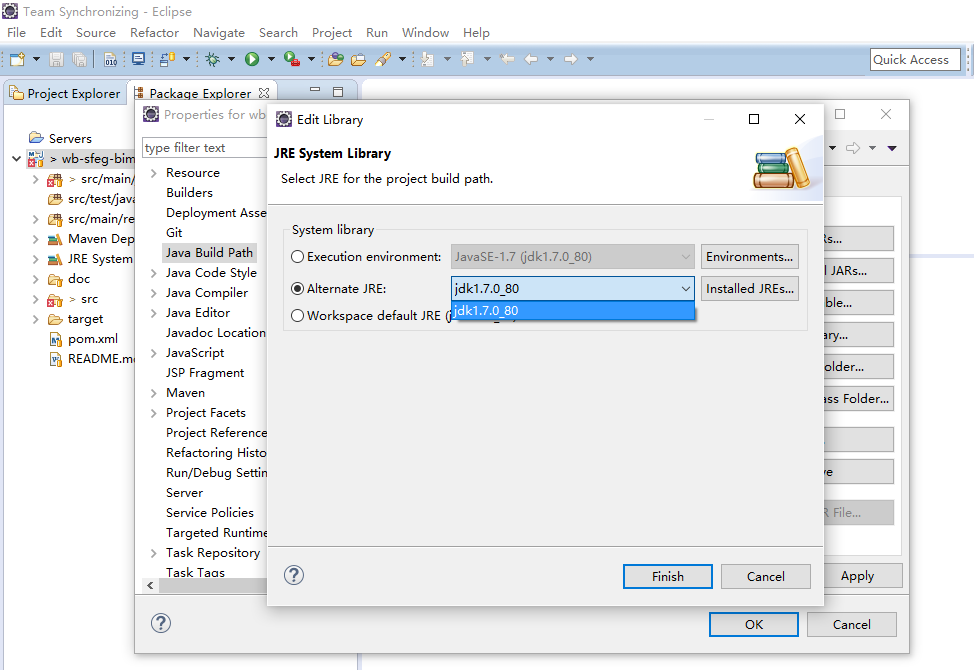Select the Alternate JRE radio button

(x=298, y=289)
